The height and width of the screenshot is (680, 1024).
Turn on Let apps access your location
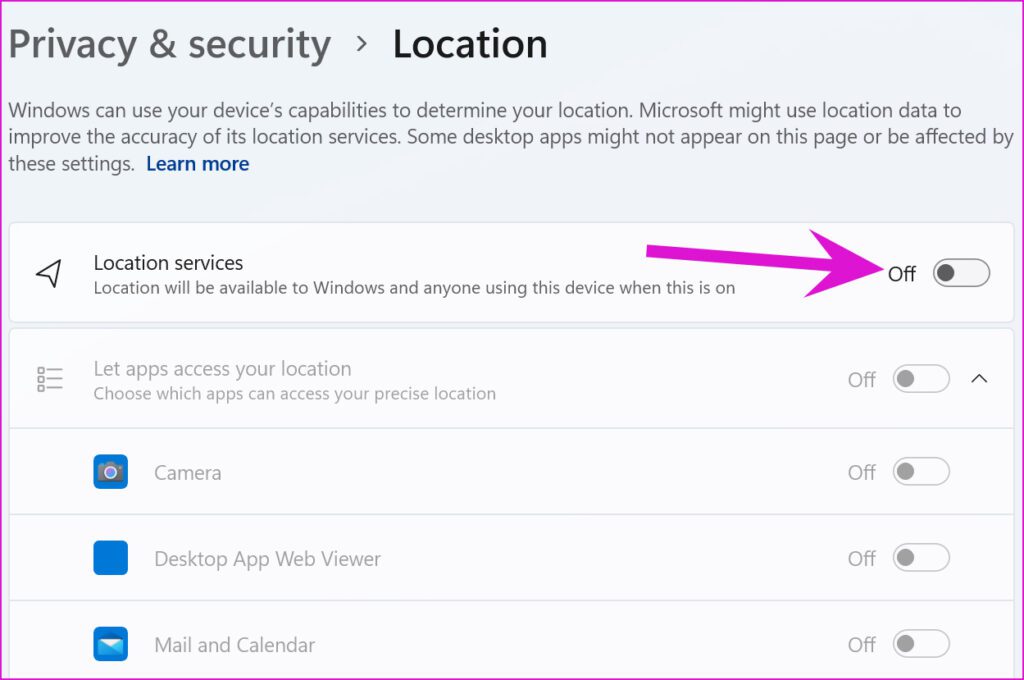click(920, 379)
